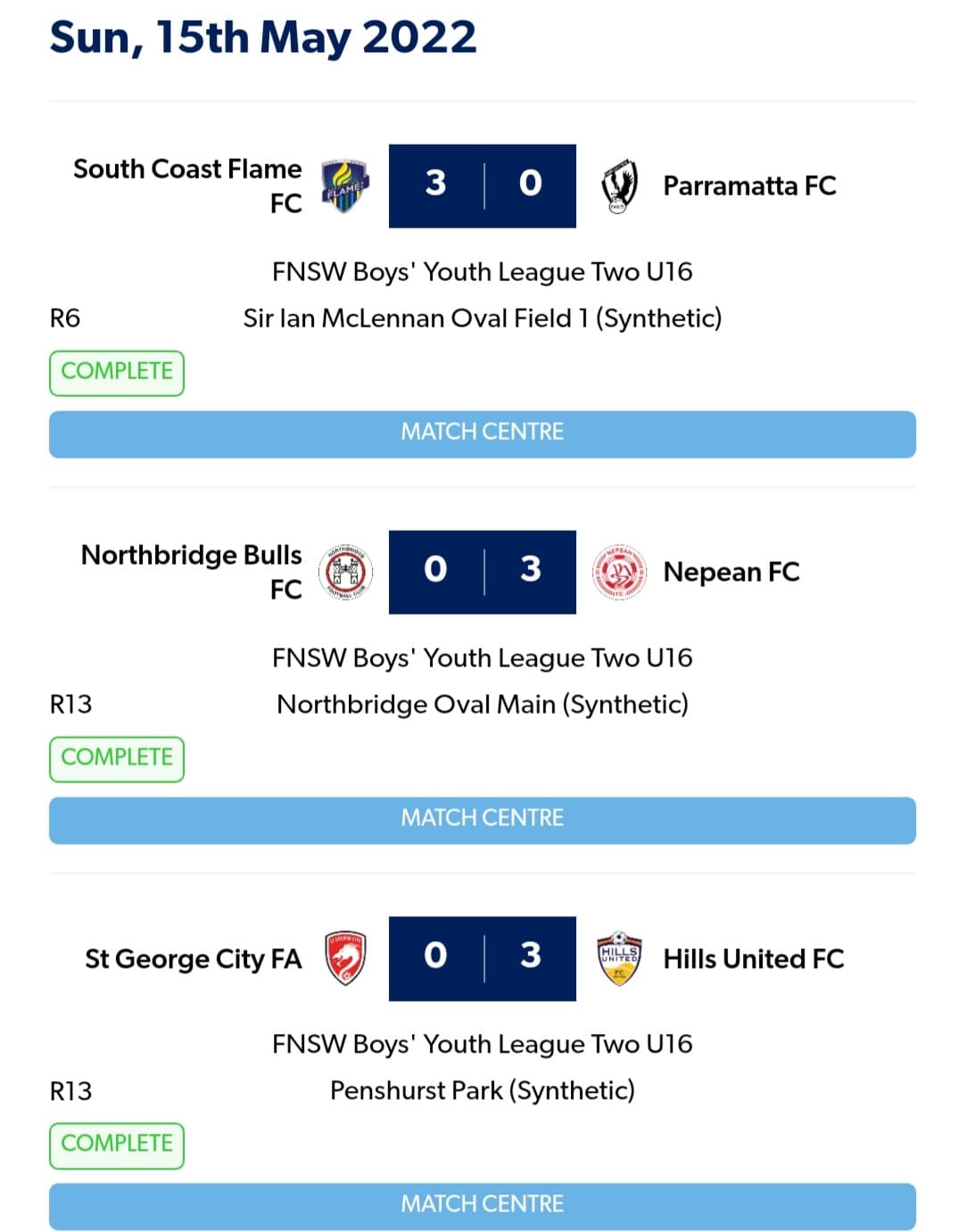Select the Parramatta FC team name
This screenshot has width=958, height=1232.
click(750, 186)
